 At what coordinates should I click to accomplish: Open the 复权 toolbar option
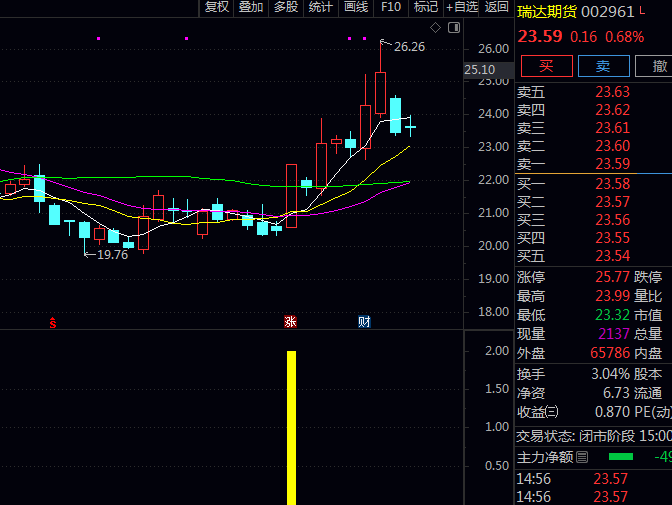216,7
